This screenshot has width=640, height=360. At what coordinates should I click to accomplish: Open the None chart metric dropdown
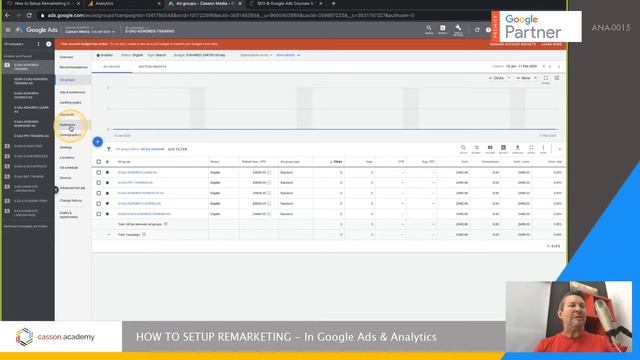(x=527, y=78)
